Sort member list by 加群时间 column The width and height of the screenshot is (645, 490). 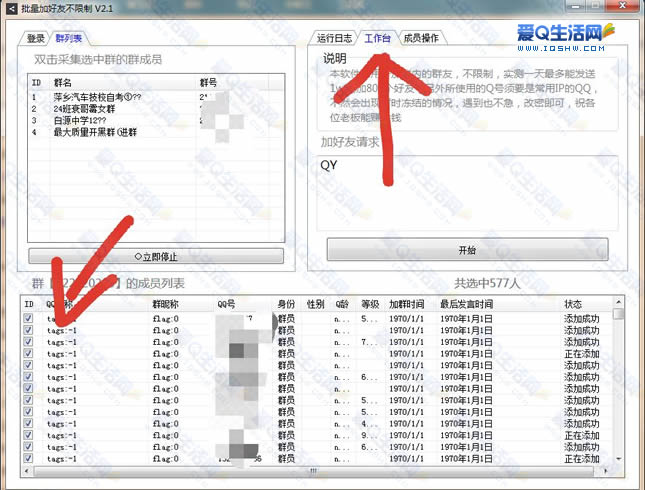[x=411, y=304]
